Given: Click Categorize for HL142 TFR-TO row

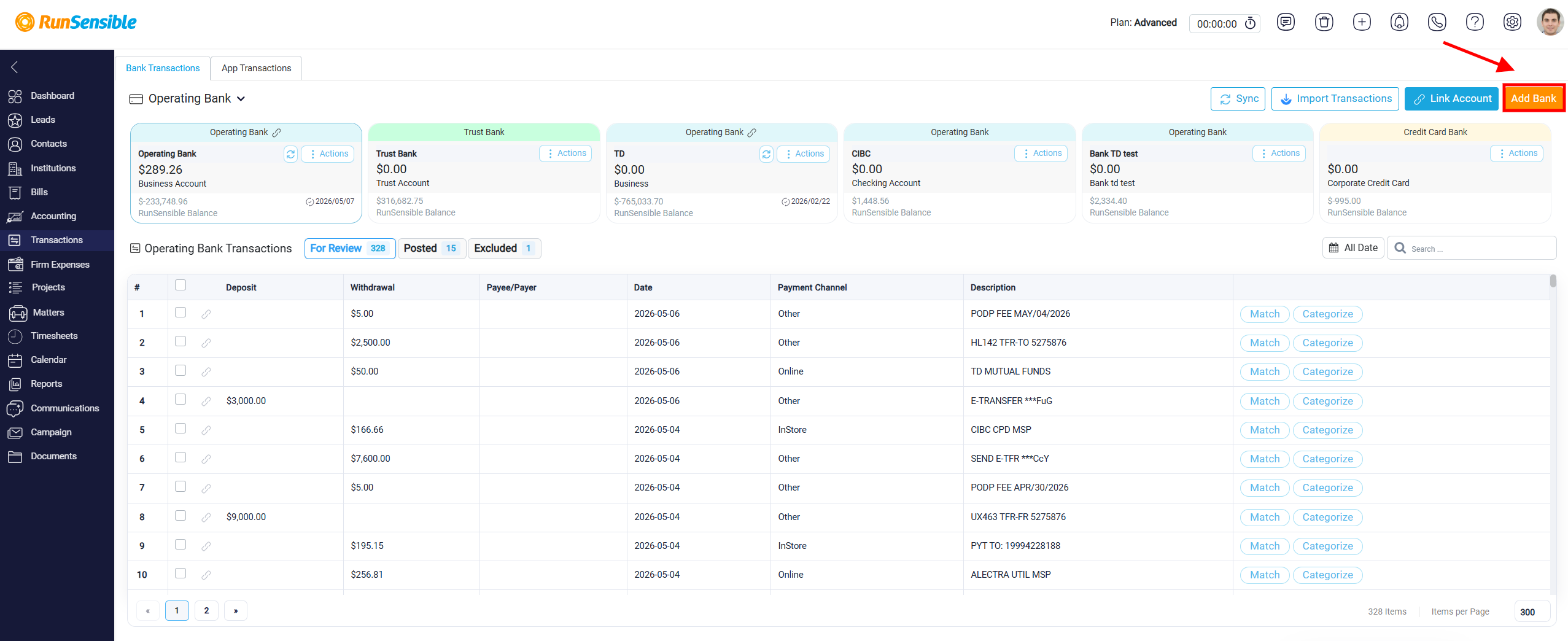Looking at the screenshot, I should (x=1327, y=343).
